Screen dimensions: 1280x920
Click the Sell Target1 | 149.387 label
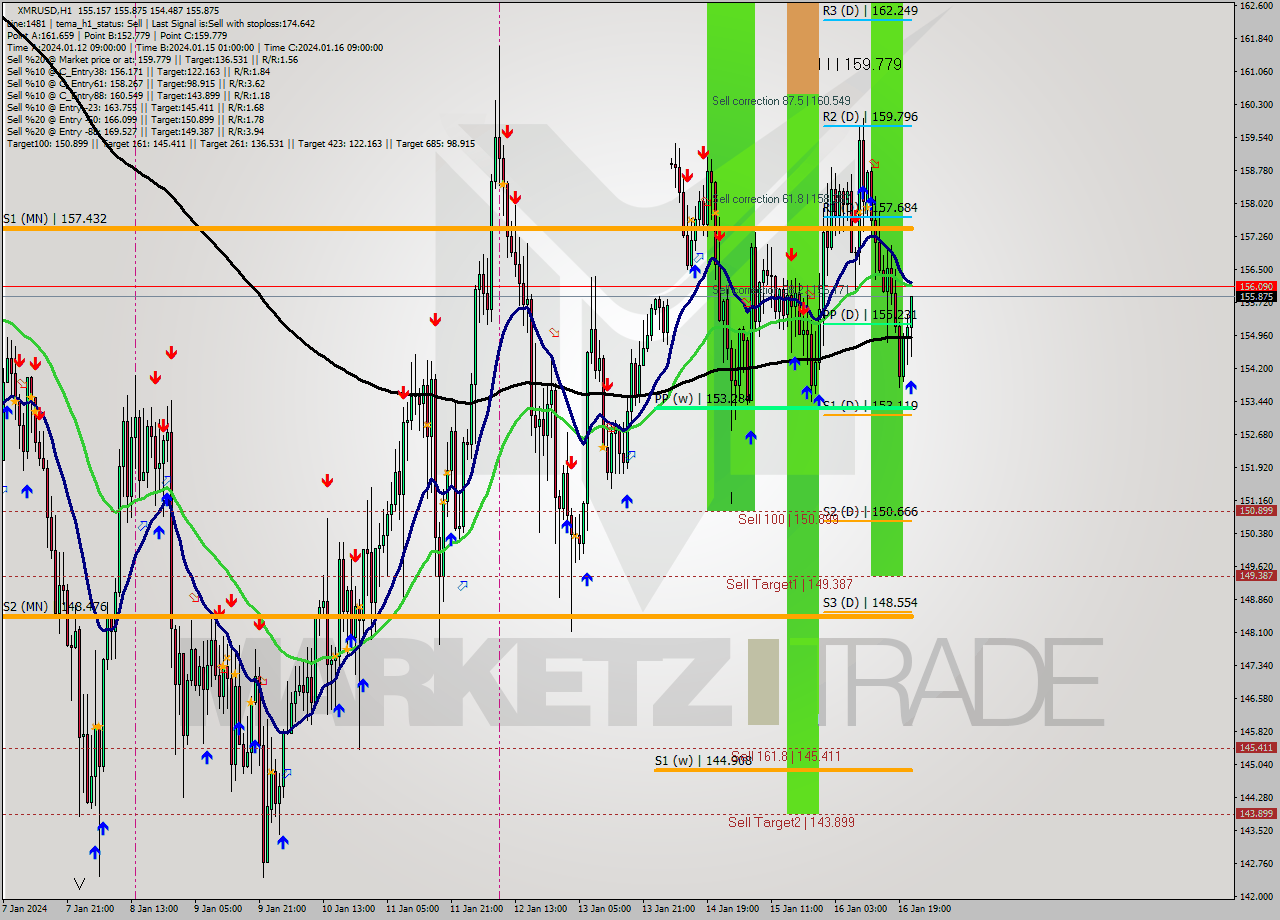click(789, 584)
